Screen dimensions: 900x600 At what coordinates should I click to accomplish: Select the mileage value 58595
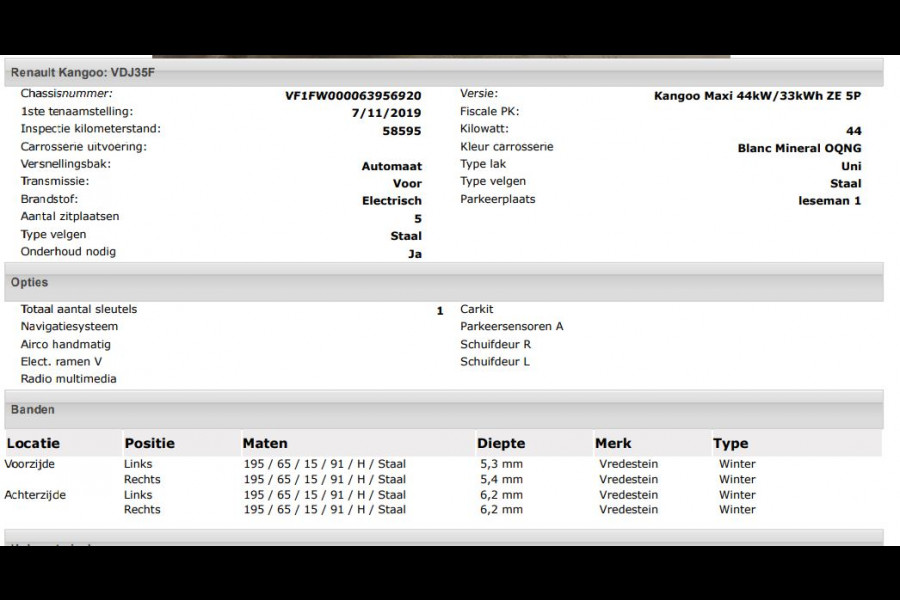(x=402, y=130)
